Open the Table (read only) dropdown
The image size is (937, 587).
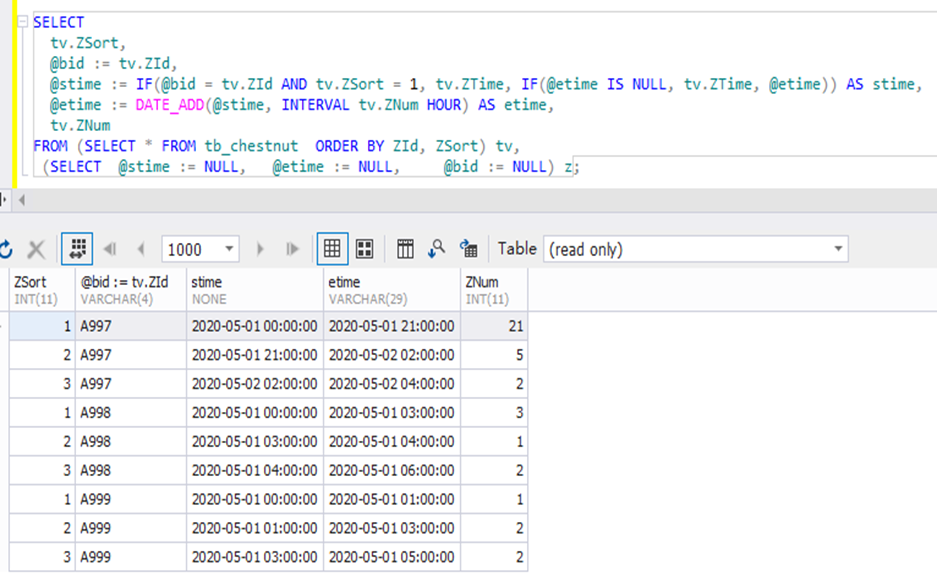pyautogui.click(x=695, y=249)
